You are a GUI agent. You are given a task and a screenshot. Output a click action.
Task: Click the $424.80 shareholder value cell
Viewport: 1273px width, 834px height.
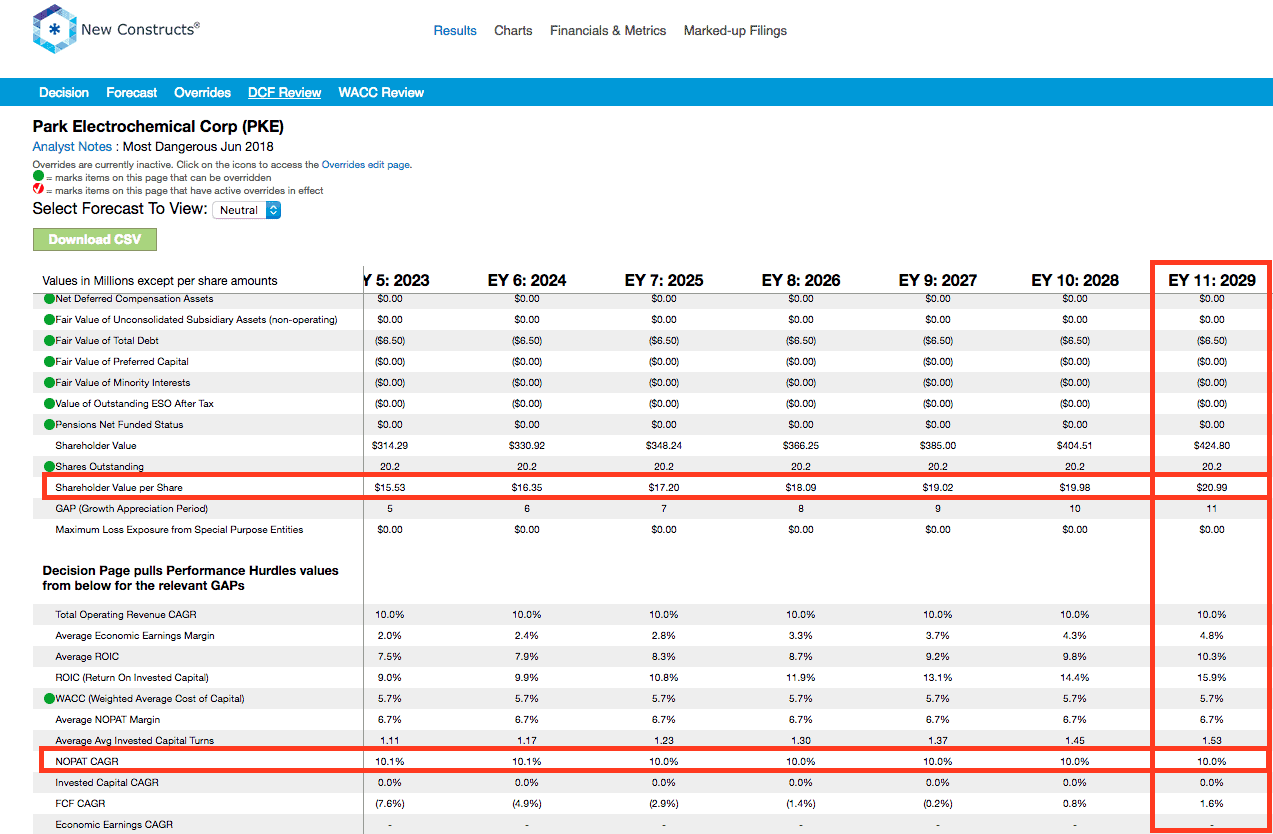(x=1212, y=445)
